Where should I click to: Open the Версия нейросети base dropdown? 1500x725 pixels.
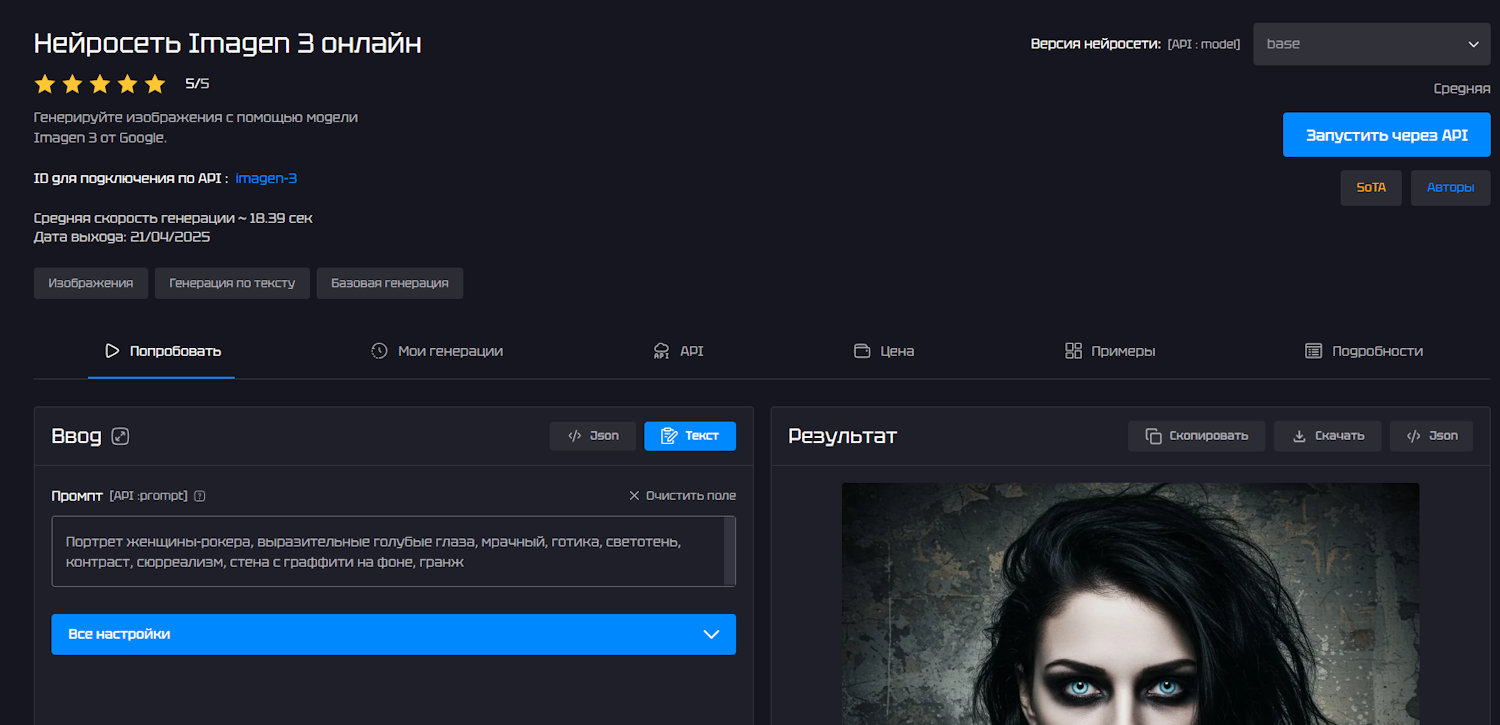(1371, 44)
